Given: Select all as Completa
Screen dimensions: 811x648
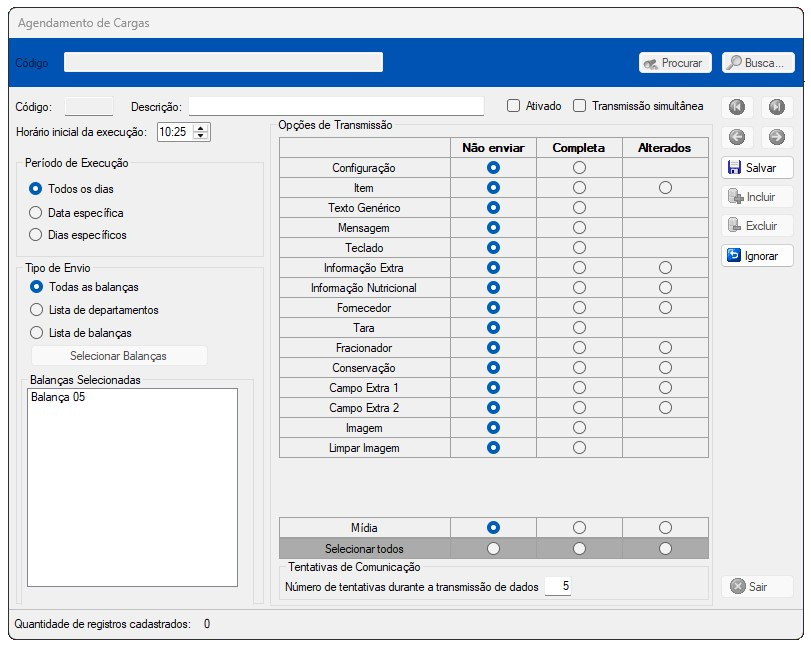Looking at the screenshot, I should tap(579, 548).
